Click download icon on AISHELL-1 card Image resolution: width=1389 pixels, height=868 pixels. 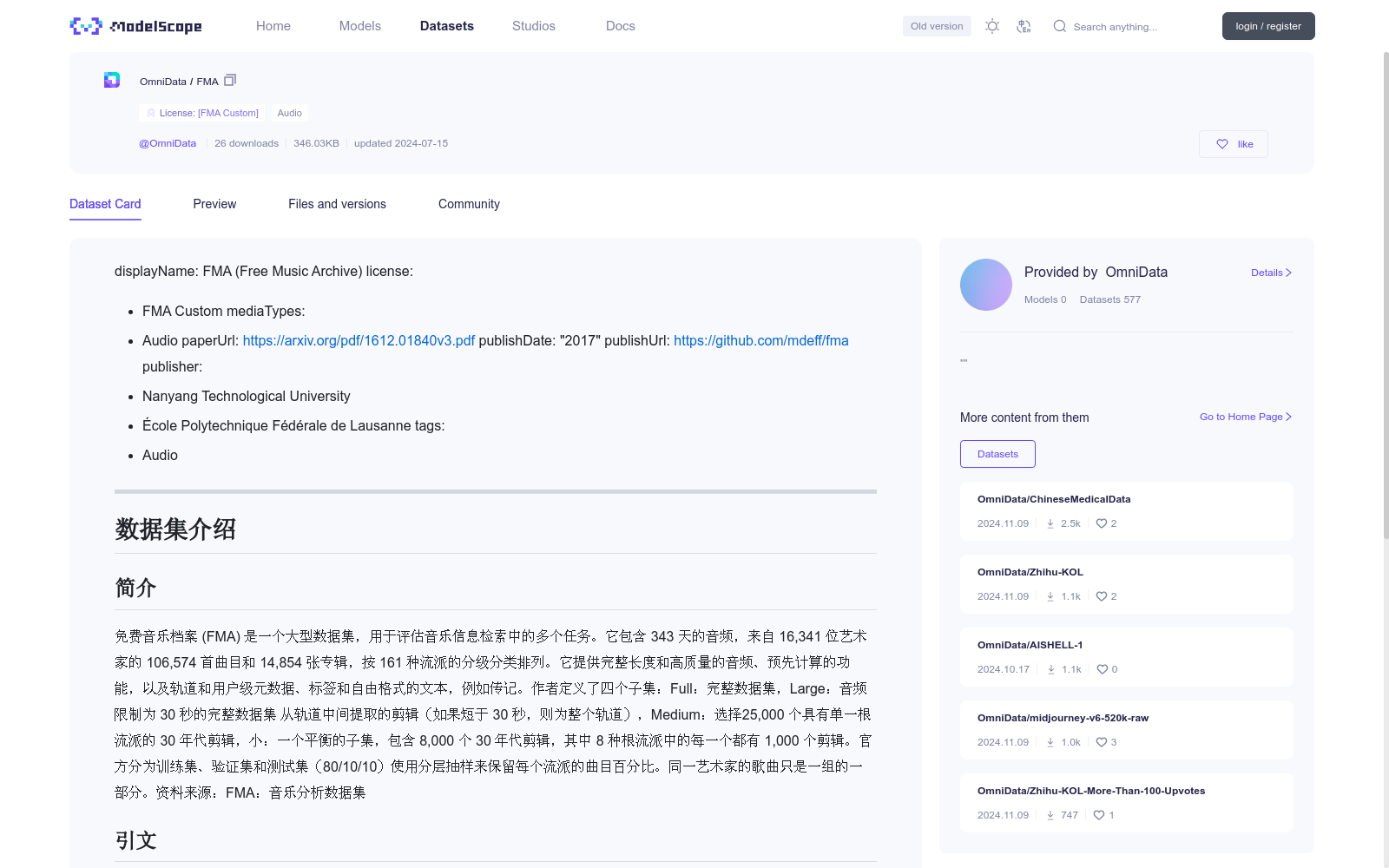click(x=1051, y=669)
